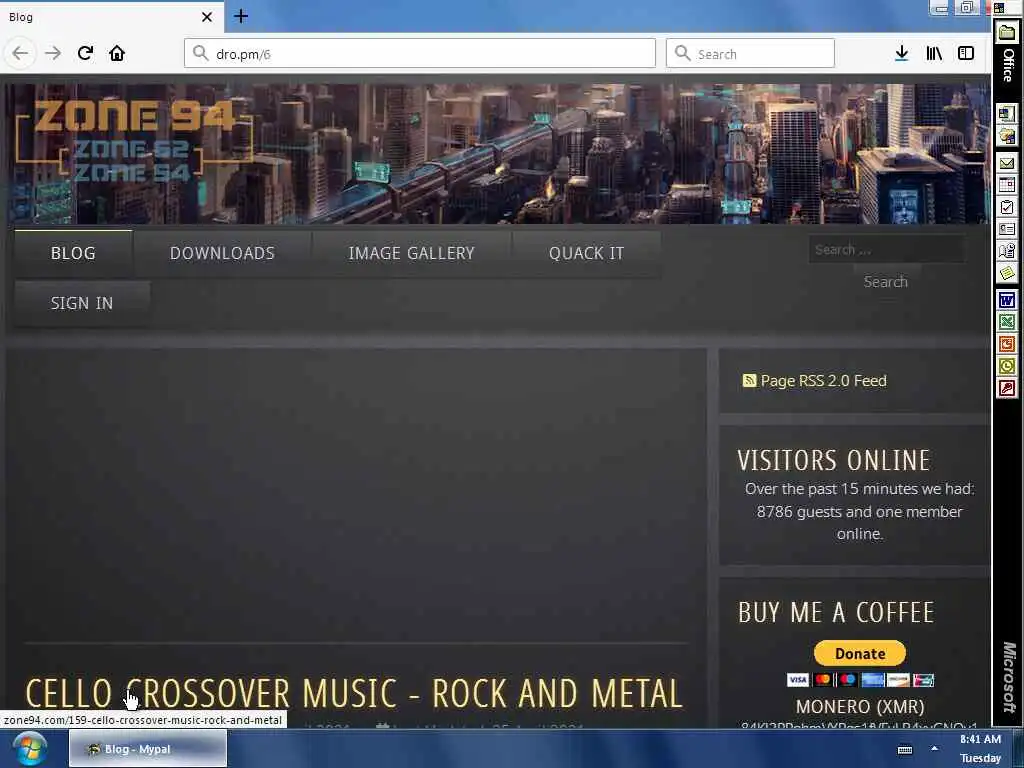
Task: Open the library bookmarks icon
Action: tap(934, 54)
